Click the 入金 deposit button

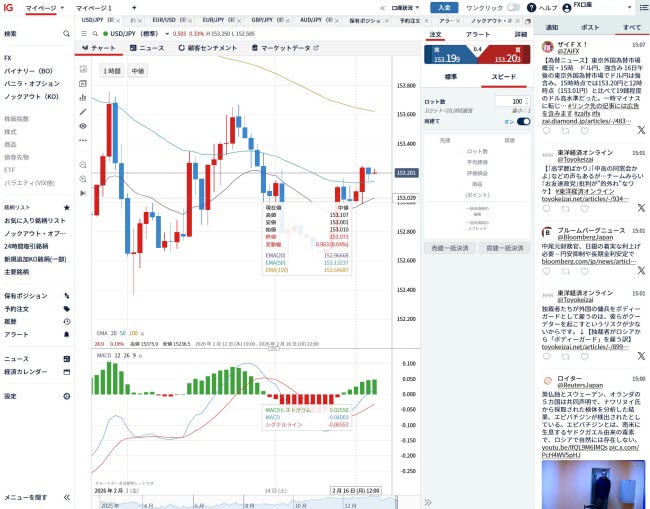(x=444, y=7)
